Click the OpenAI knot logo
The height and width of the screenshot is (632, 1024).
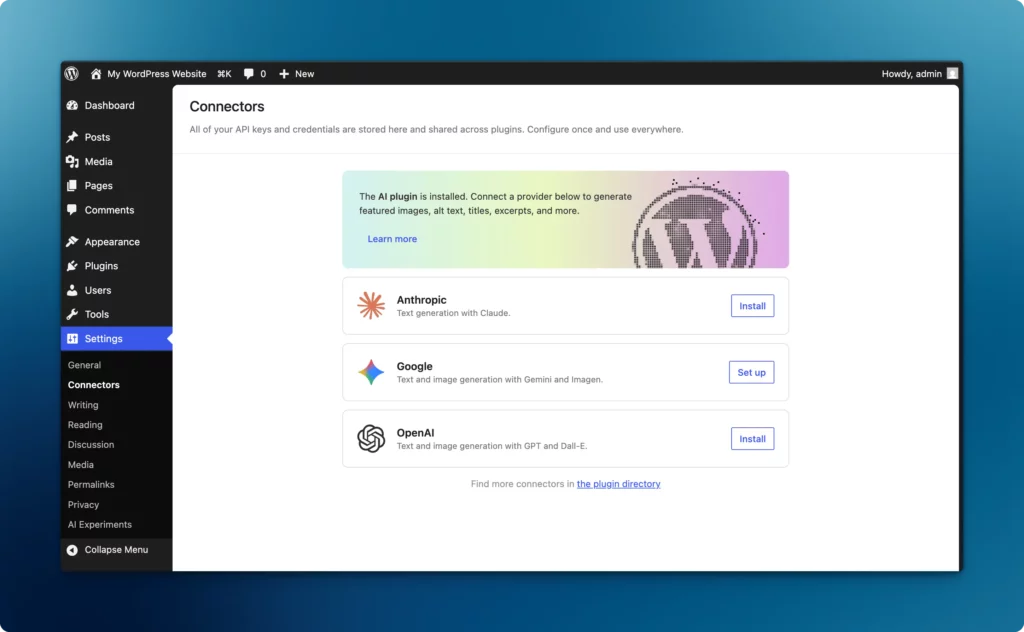pyautogui.click(x=371, y=439)
